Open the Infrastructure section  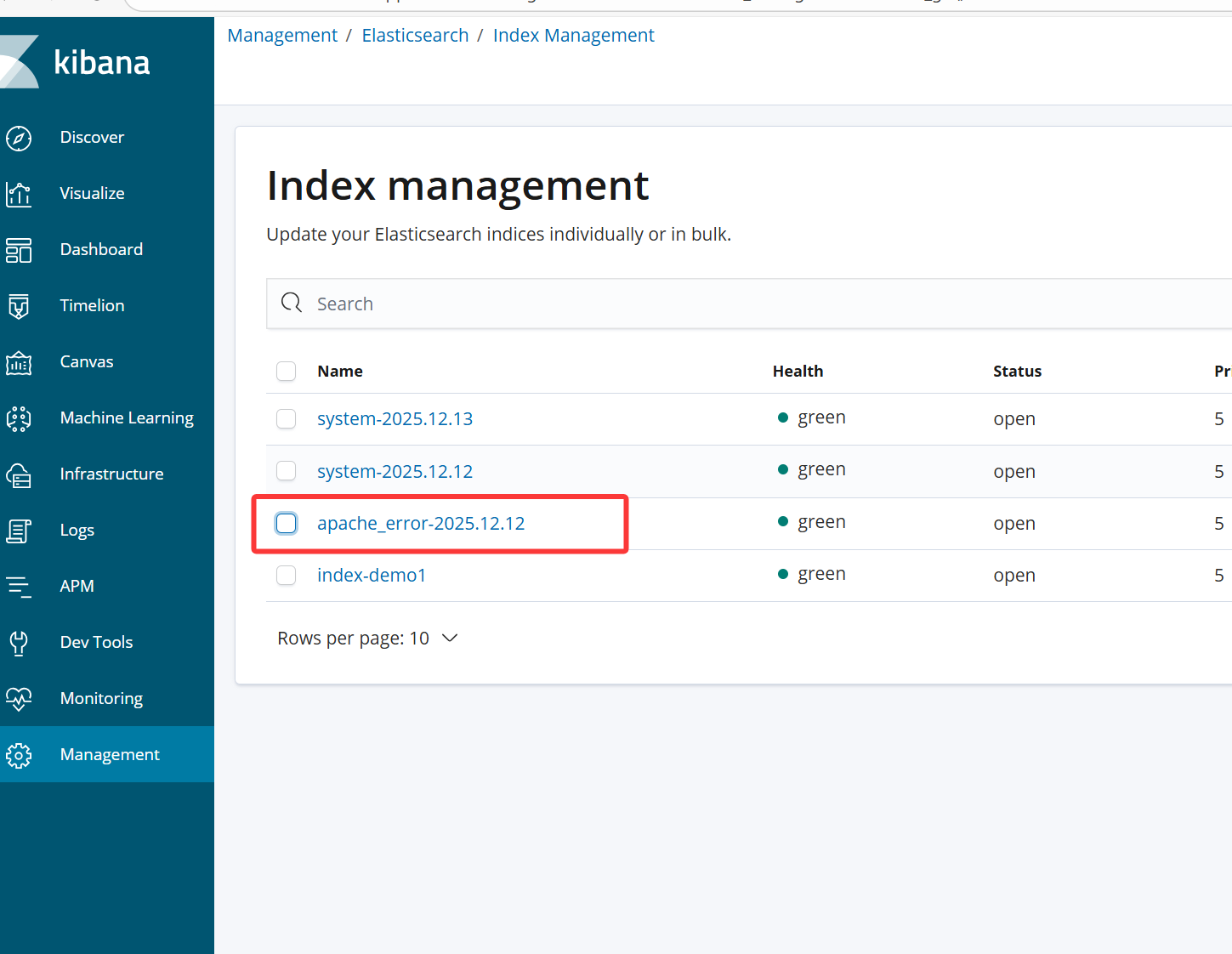pyautogui.click(x=111, y=474)
